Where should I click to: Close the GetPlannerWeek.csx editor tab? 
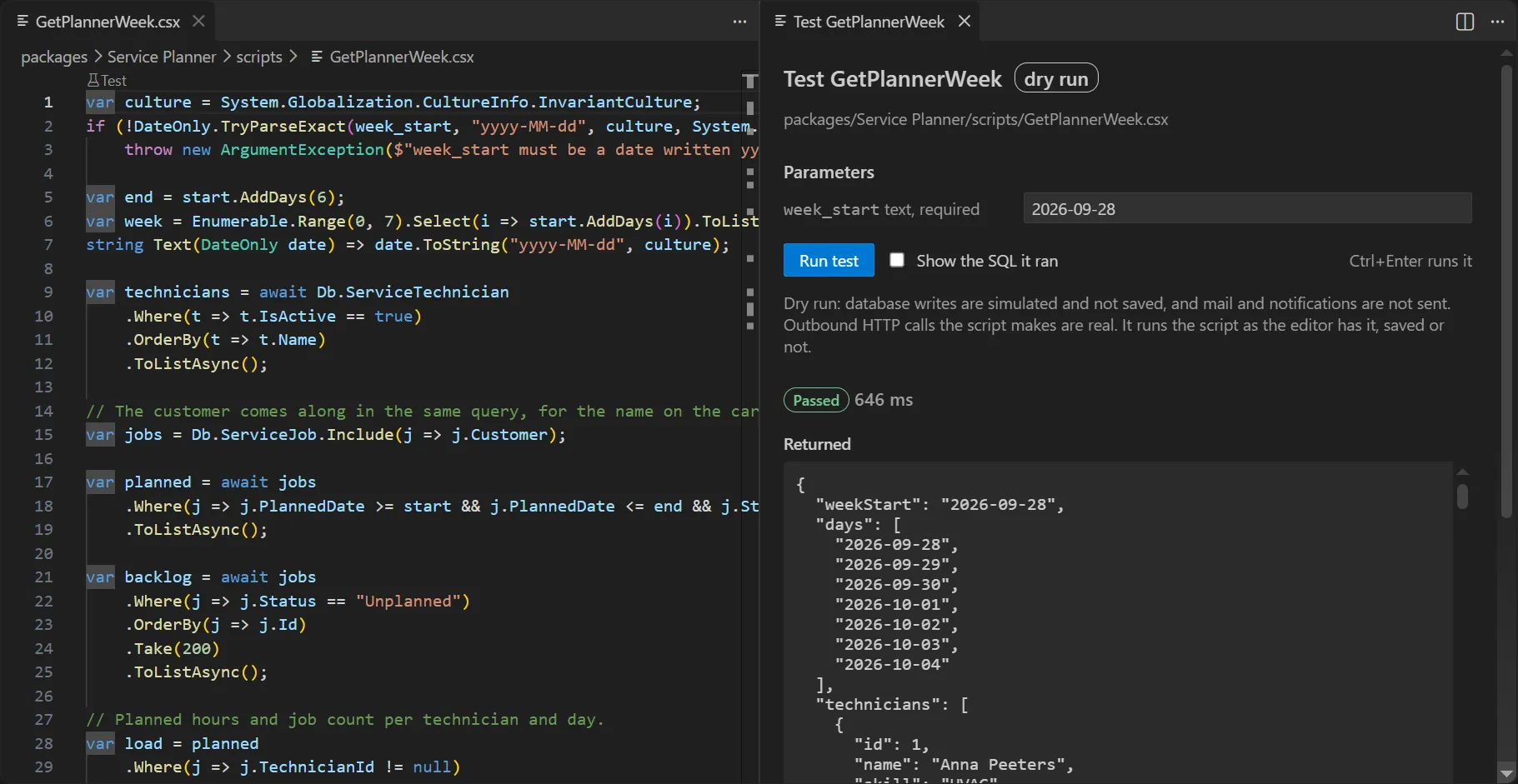[x=198, y=21]
